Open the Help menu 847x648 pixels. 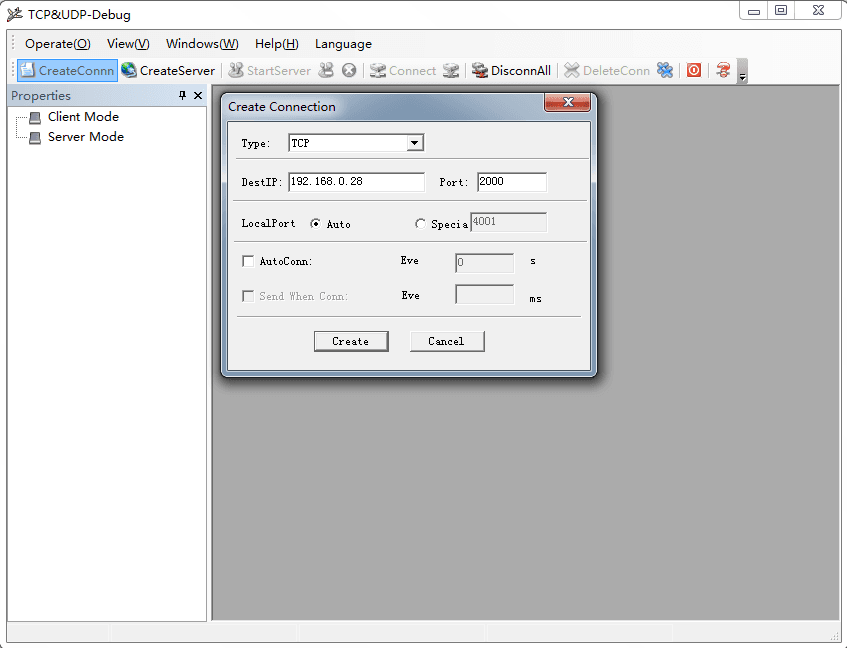pyautogui.click(x=277, y=44)
